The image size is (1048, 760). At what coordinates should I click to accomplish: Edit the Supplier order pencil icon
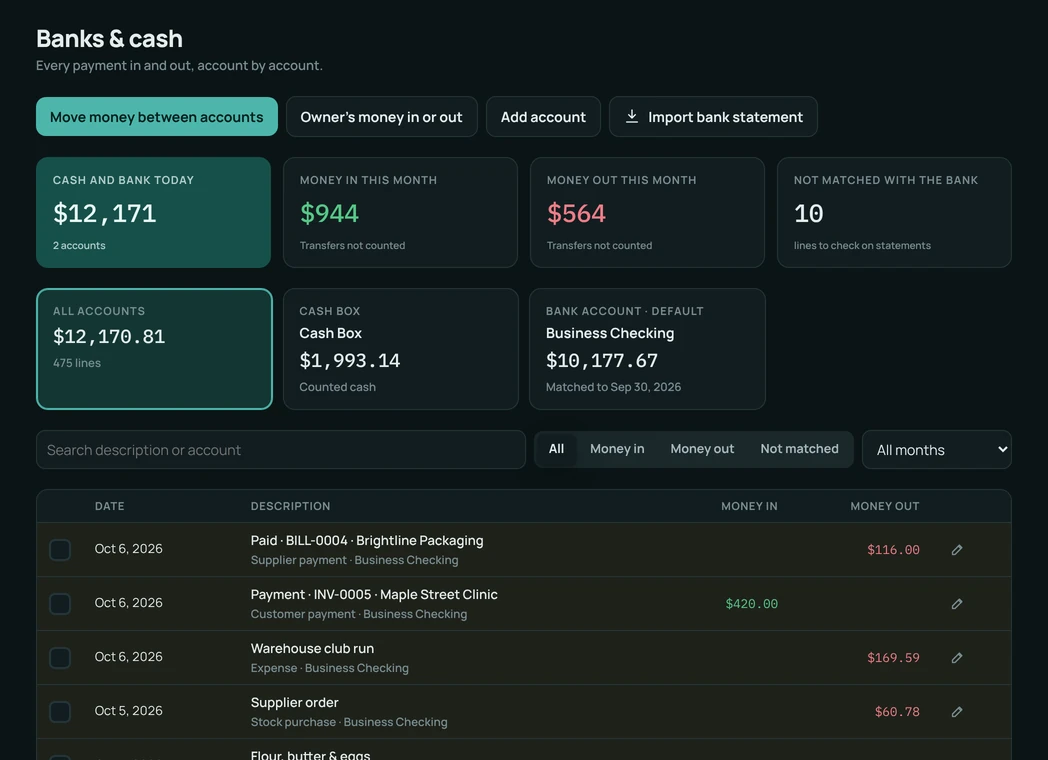(956, 712)
